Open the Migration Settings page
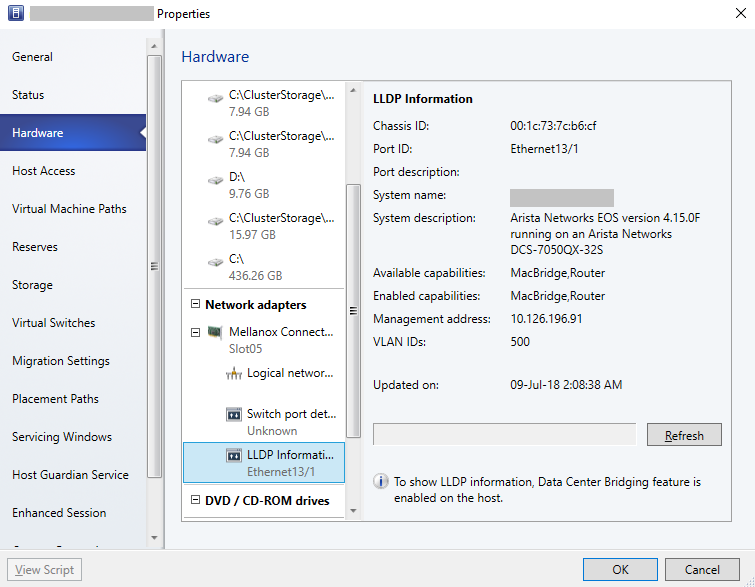Screen dimensions: 755x587 click(x=61, y=361)
